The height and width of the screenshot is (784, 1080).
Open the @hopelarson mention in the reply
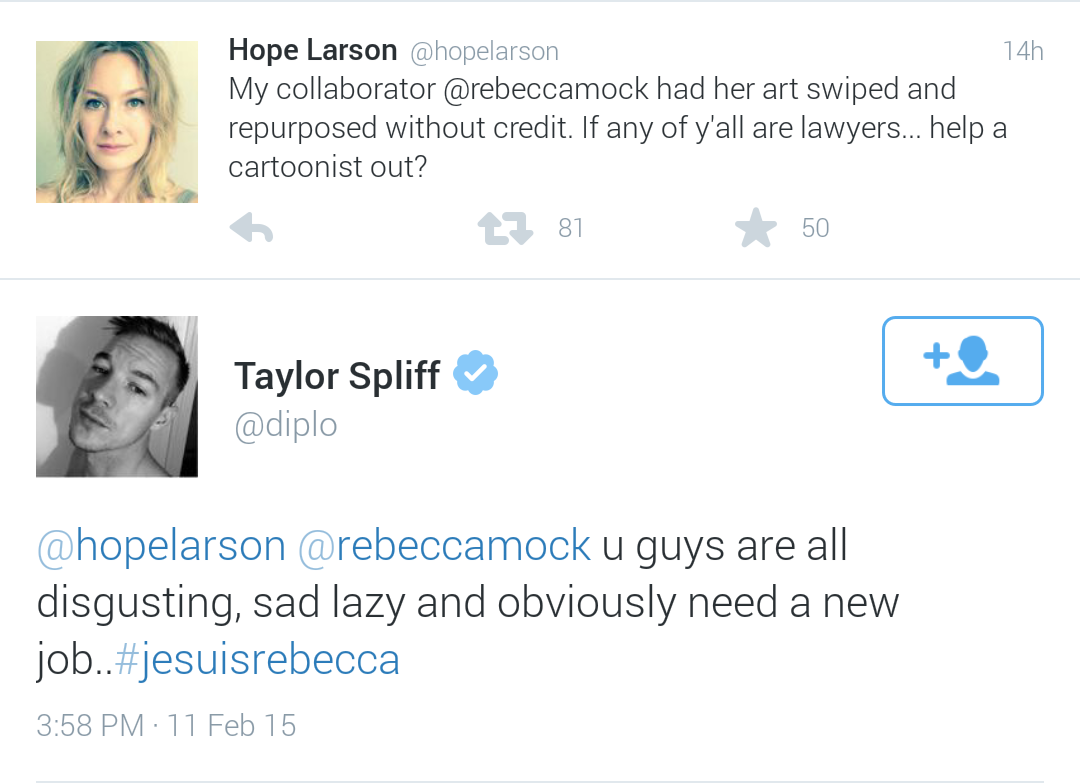(x=161, y=546)
